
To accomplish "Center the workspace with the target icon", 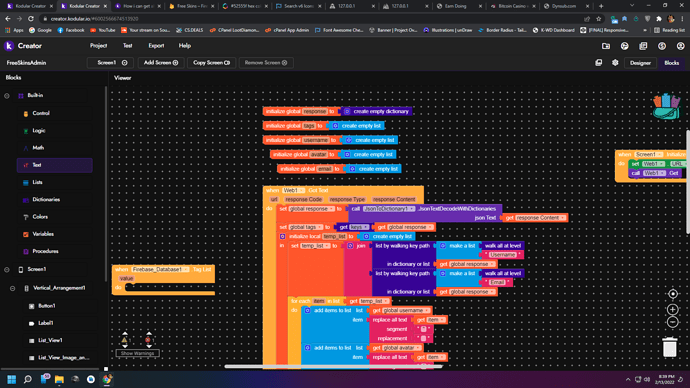I will coord(673,294).
